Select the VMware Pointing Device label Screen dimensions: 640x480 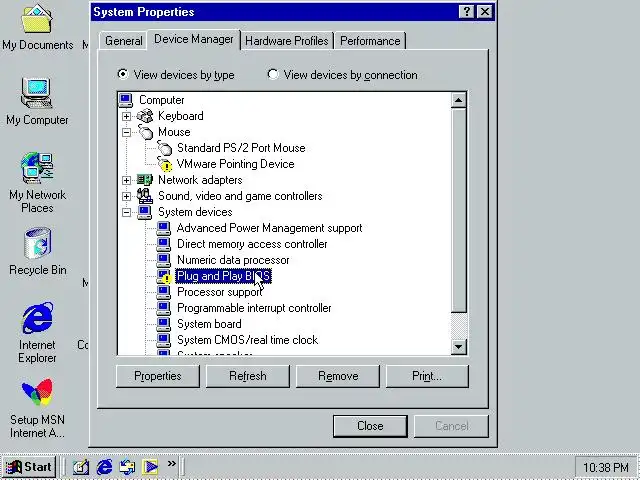pyautogui.click(x=236, y=164)
